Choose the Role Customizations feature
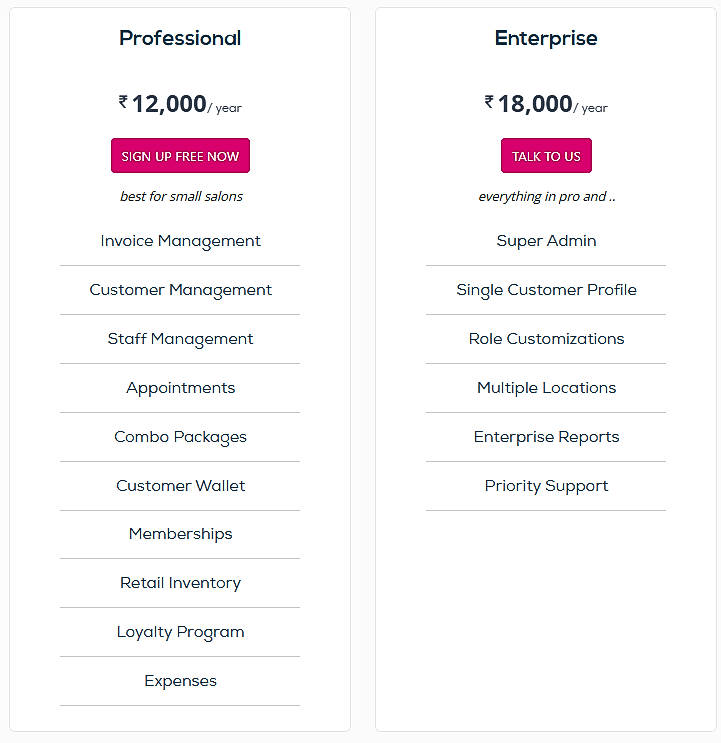 [x=546, y=339]
